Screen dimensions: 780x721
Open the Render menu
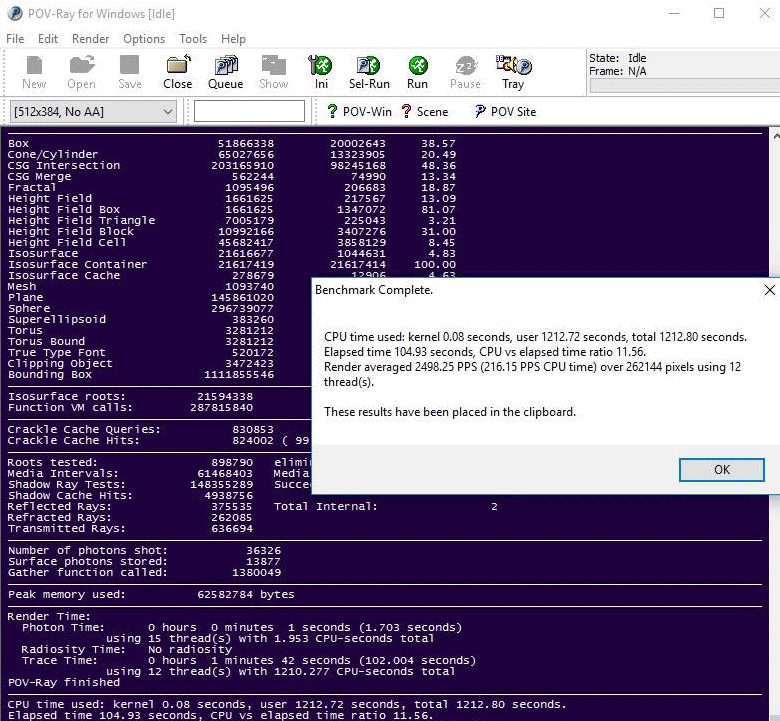[91, 39]
